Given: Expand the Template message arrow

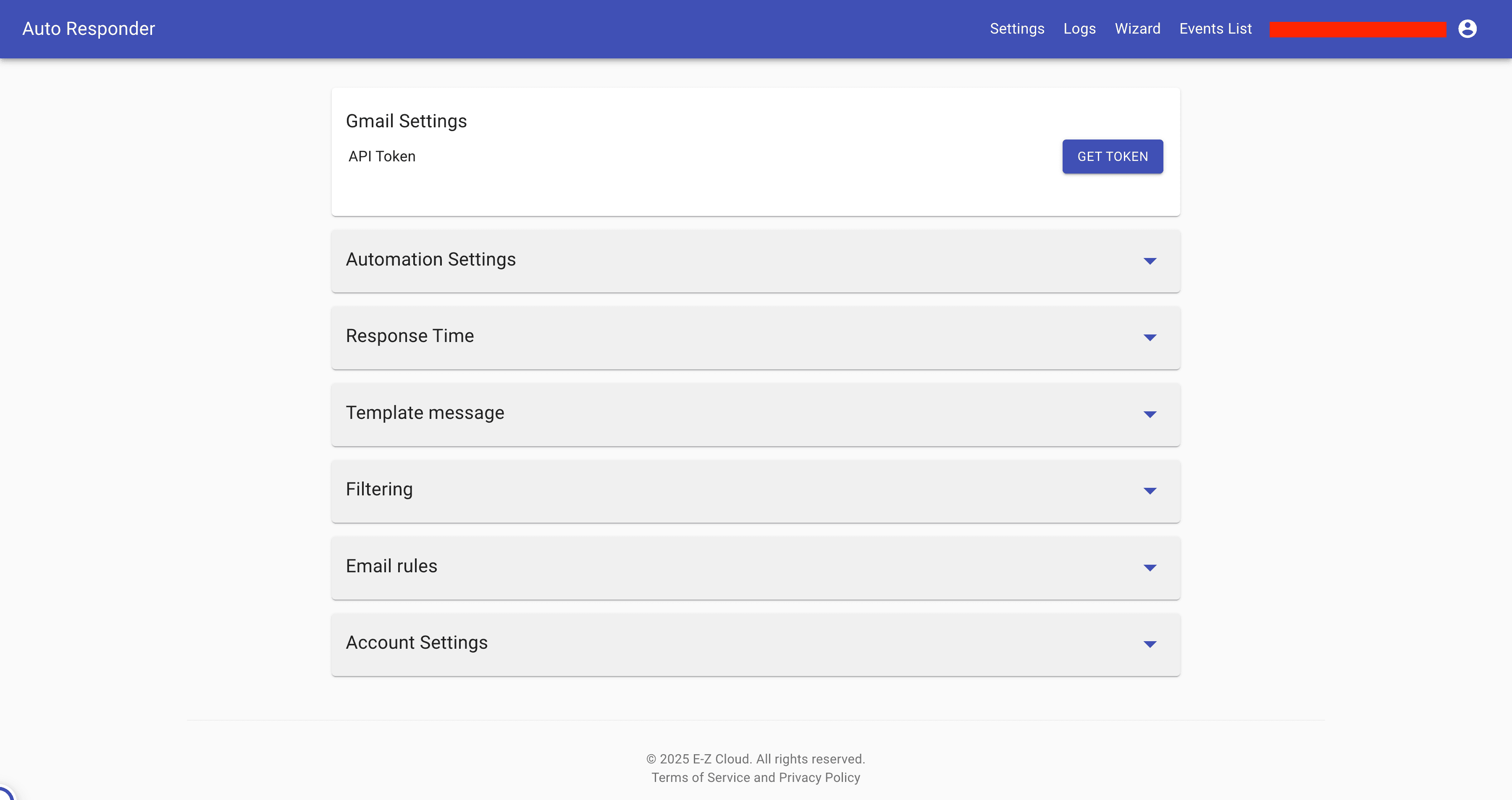Looking at the screenshot, I should 1150,415.
